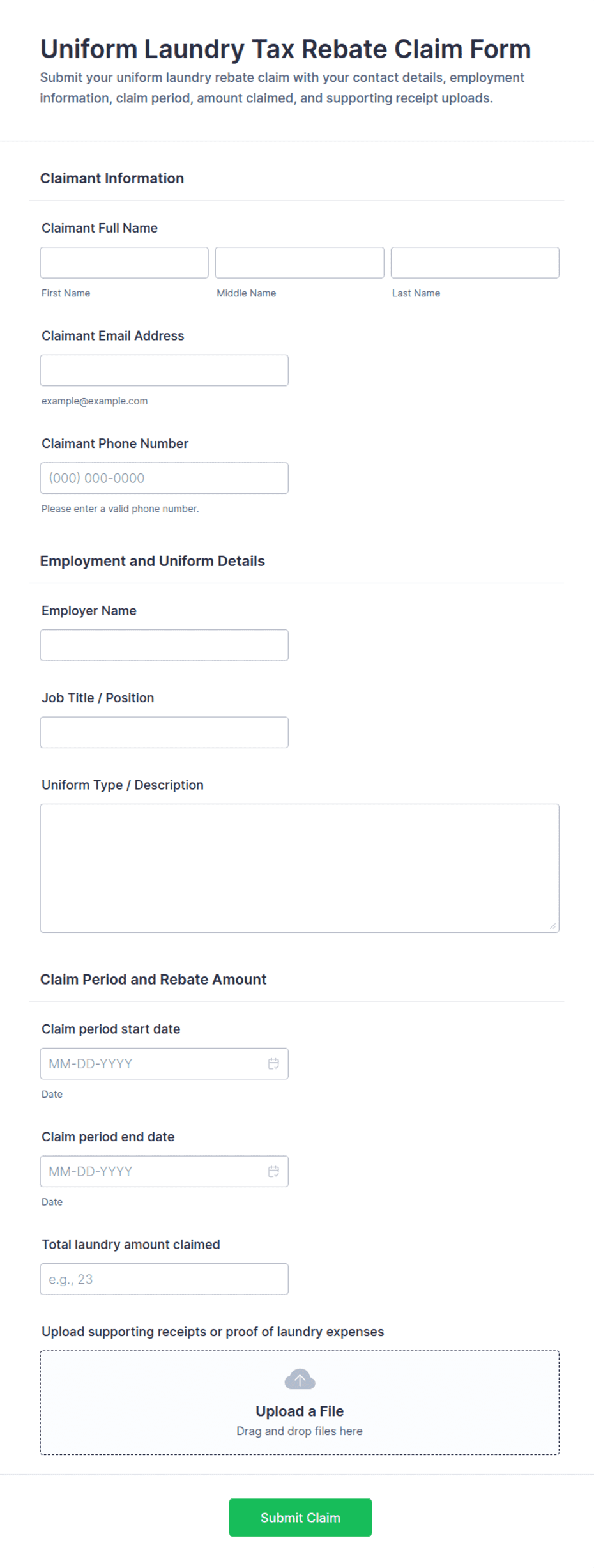This screenshot has height=1568, width=594.
Task: Click the Upload a File text
Action: [x=300, y=1411]
